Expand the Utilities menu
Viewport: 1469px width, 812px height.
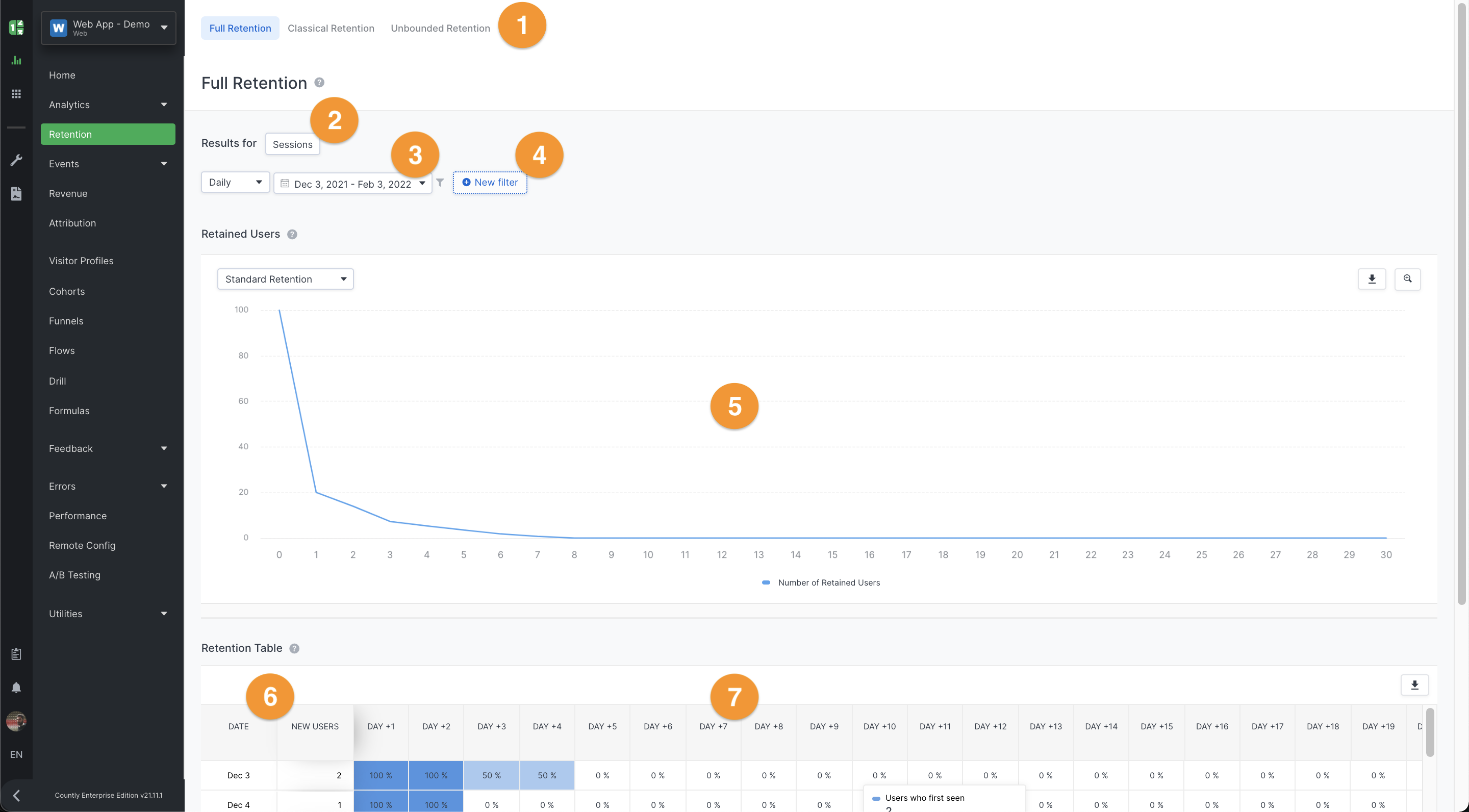pyautogui.click(x=108, y=614)
